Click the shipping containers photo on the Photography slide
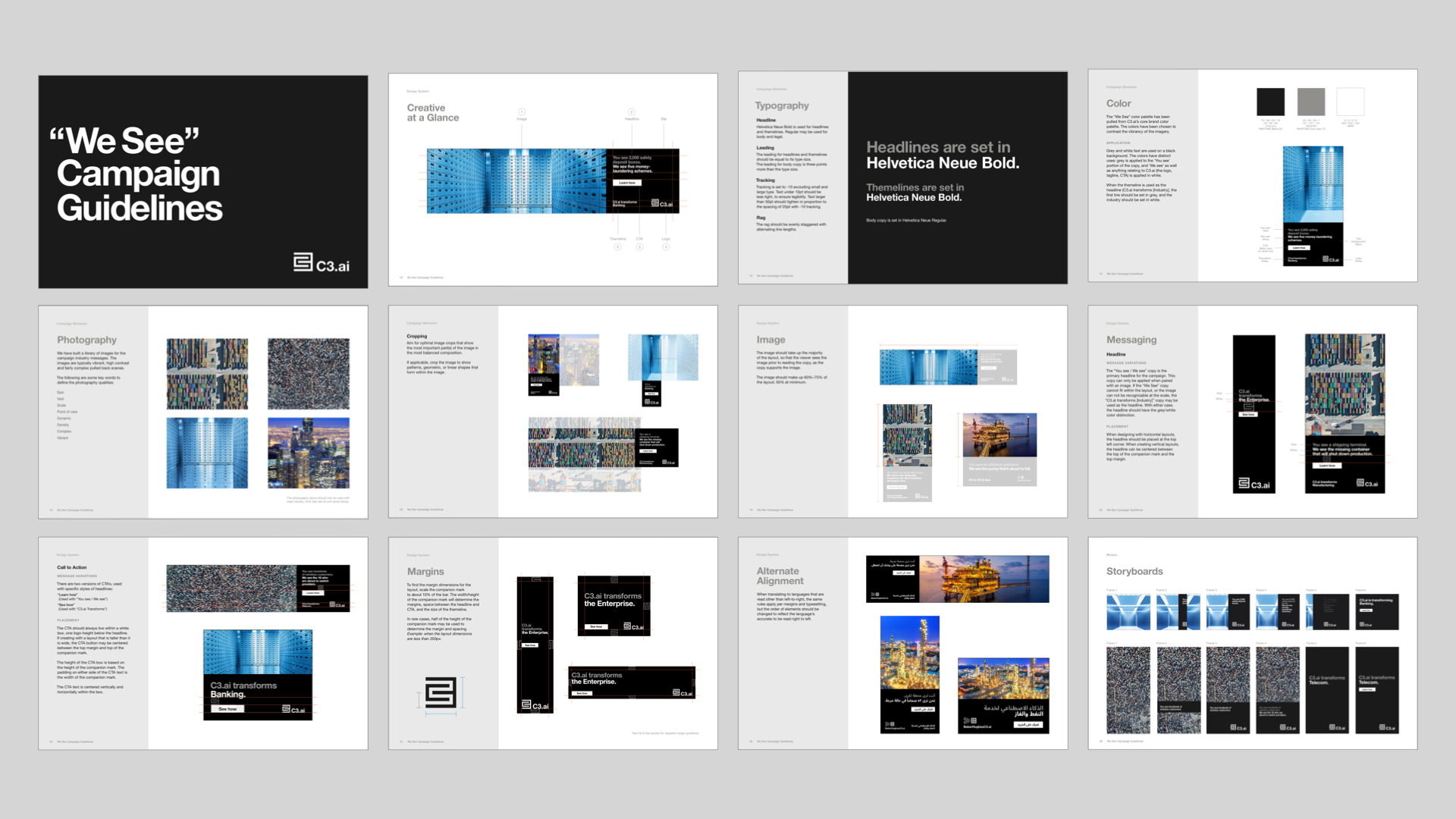The height and width of the screenshot is (819, 1456). click(x=207, y=374)
